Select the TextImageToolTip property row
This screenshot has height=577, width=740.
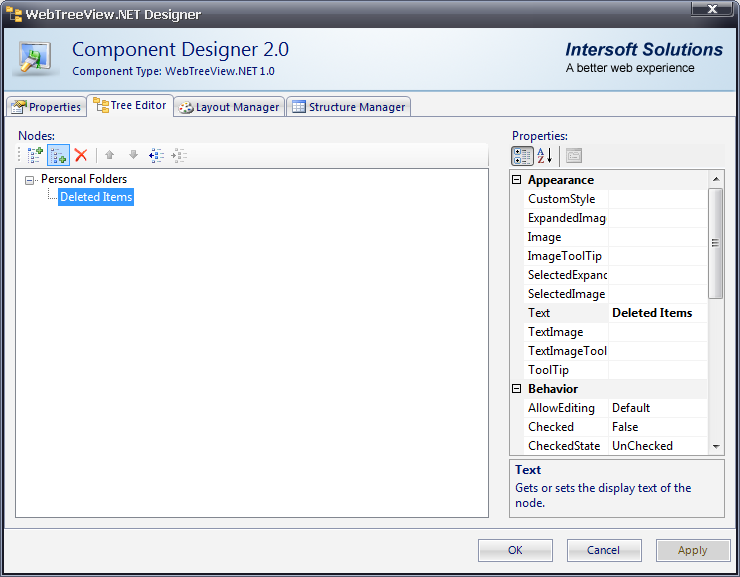[x=615, y=351]
